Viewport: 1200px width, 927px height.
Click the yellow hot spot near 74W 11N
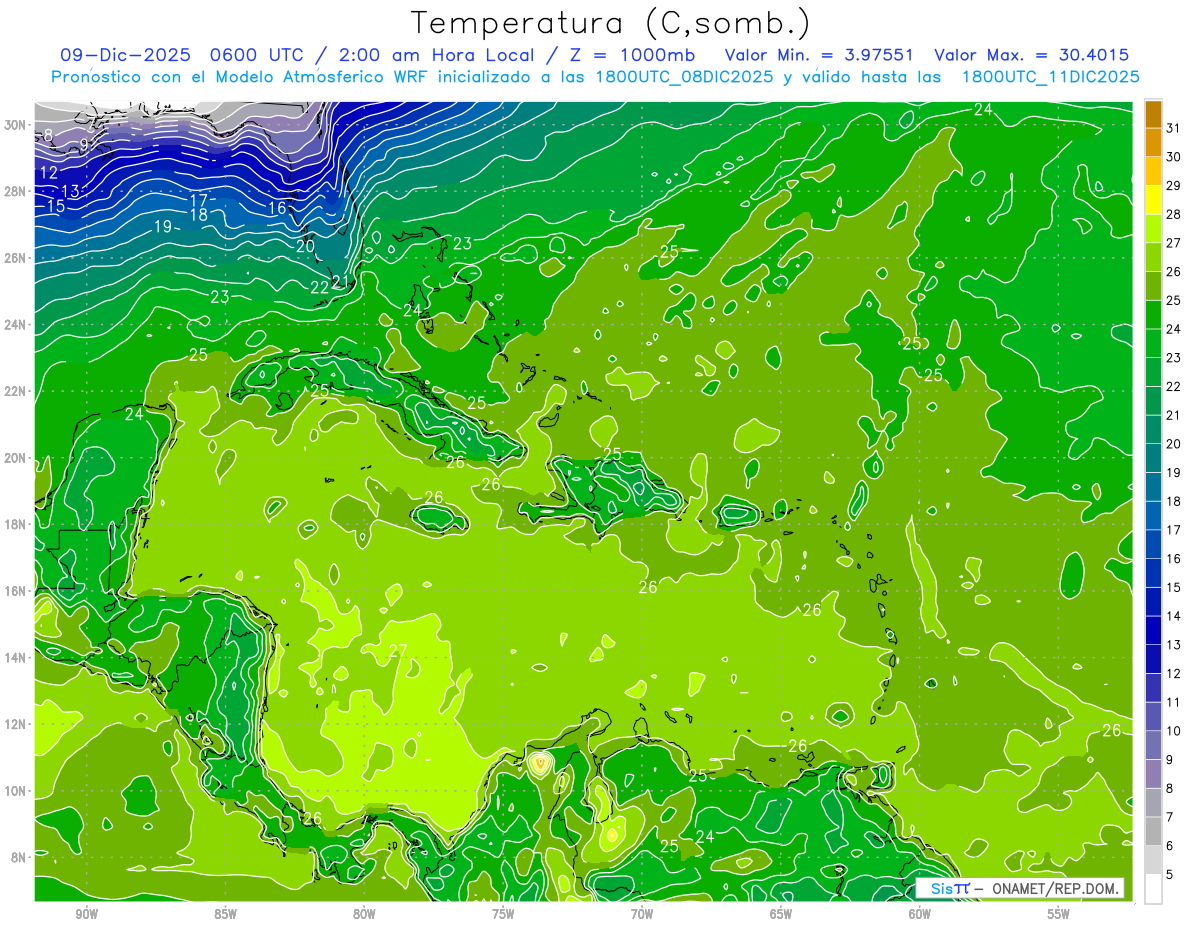tap(540, 764)
